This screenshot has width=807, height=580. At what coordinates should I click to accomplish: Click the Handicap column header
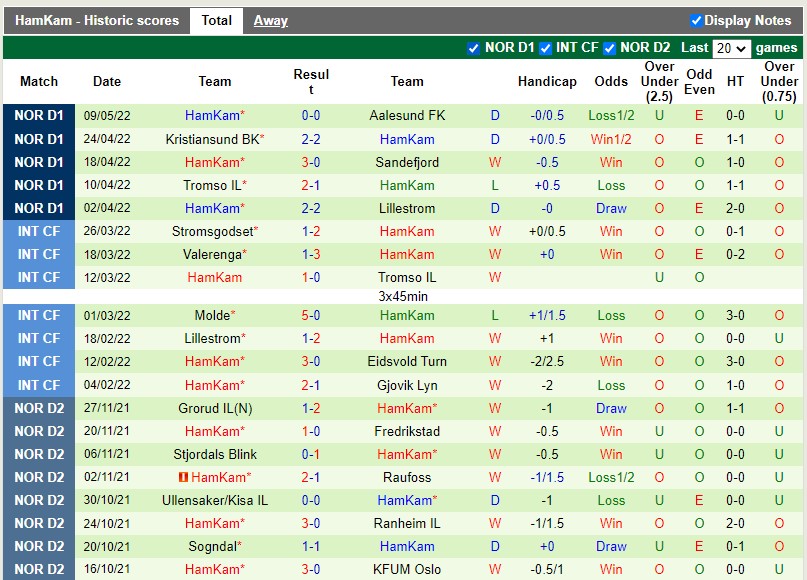click(547, 81)
